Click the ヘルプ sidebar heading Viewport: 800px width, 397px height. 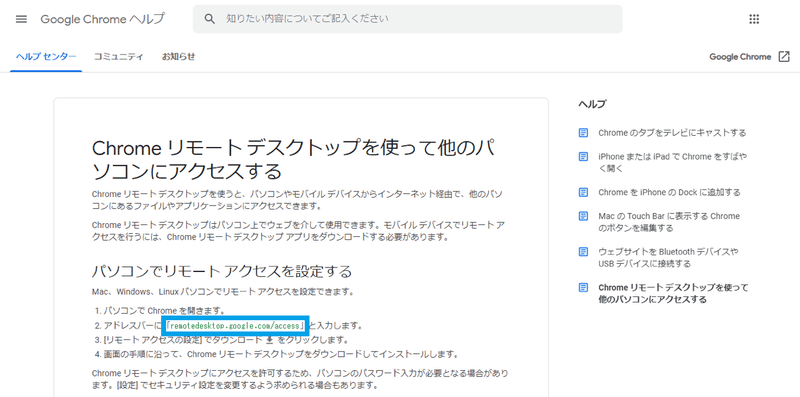click(592, 104)
